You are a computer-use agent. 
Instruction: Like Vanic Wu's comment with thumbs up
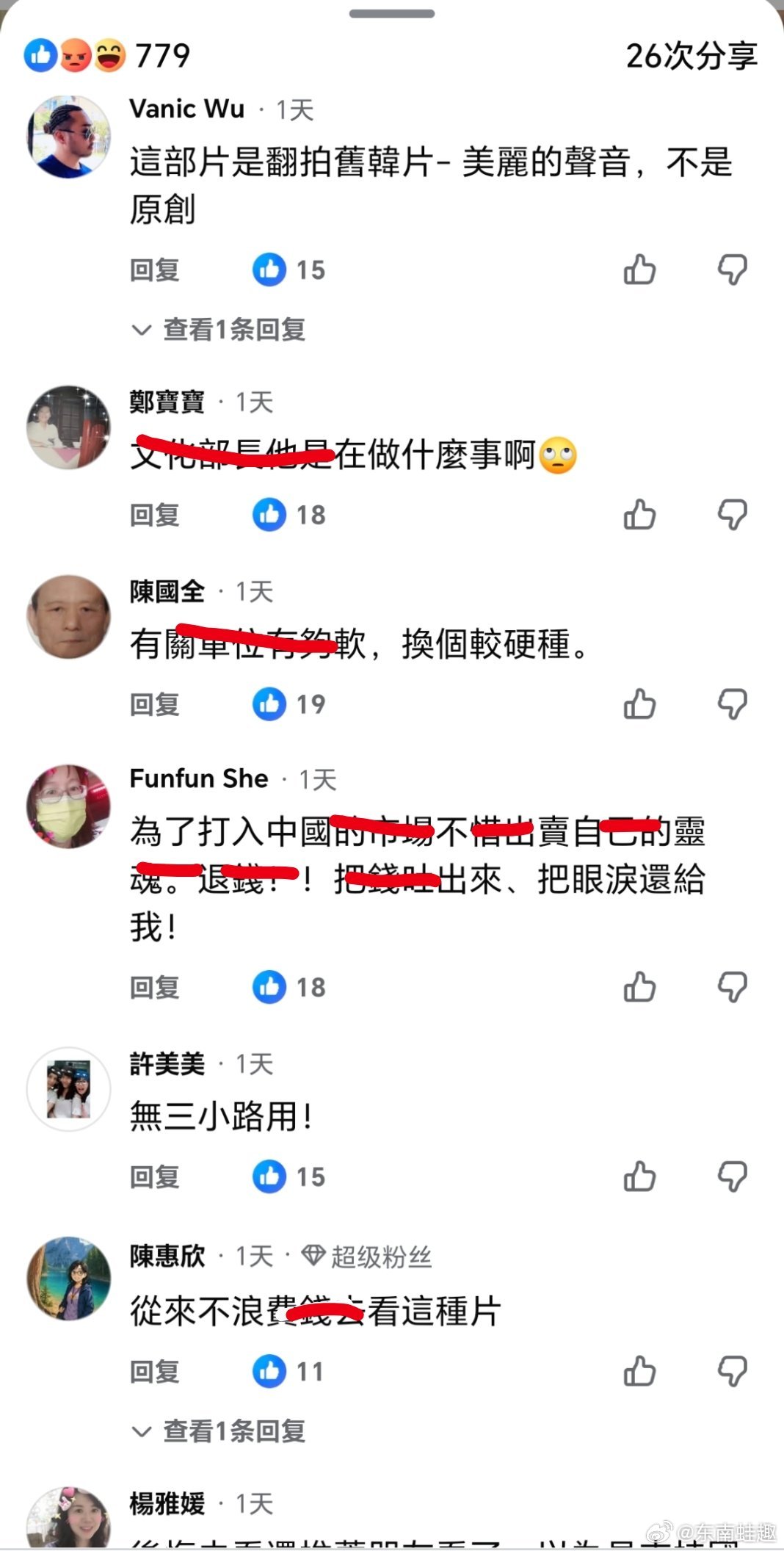(x=639, y=270)
